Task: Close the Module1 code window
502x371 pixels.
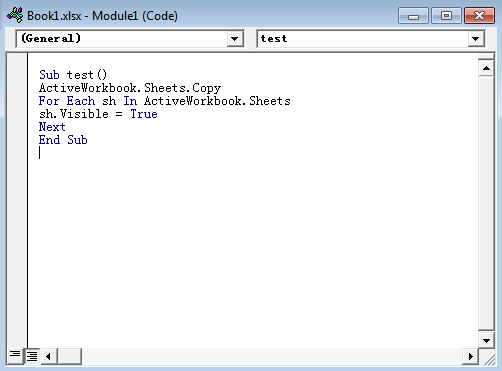Action: [479, 16]
